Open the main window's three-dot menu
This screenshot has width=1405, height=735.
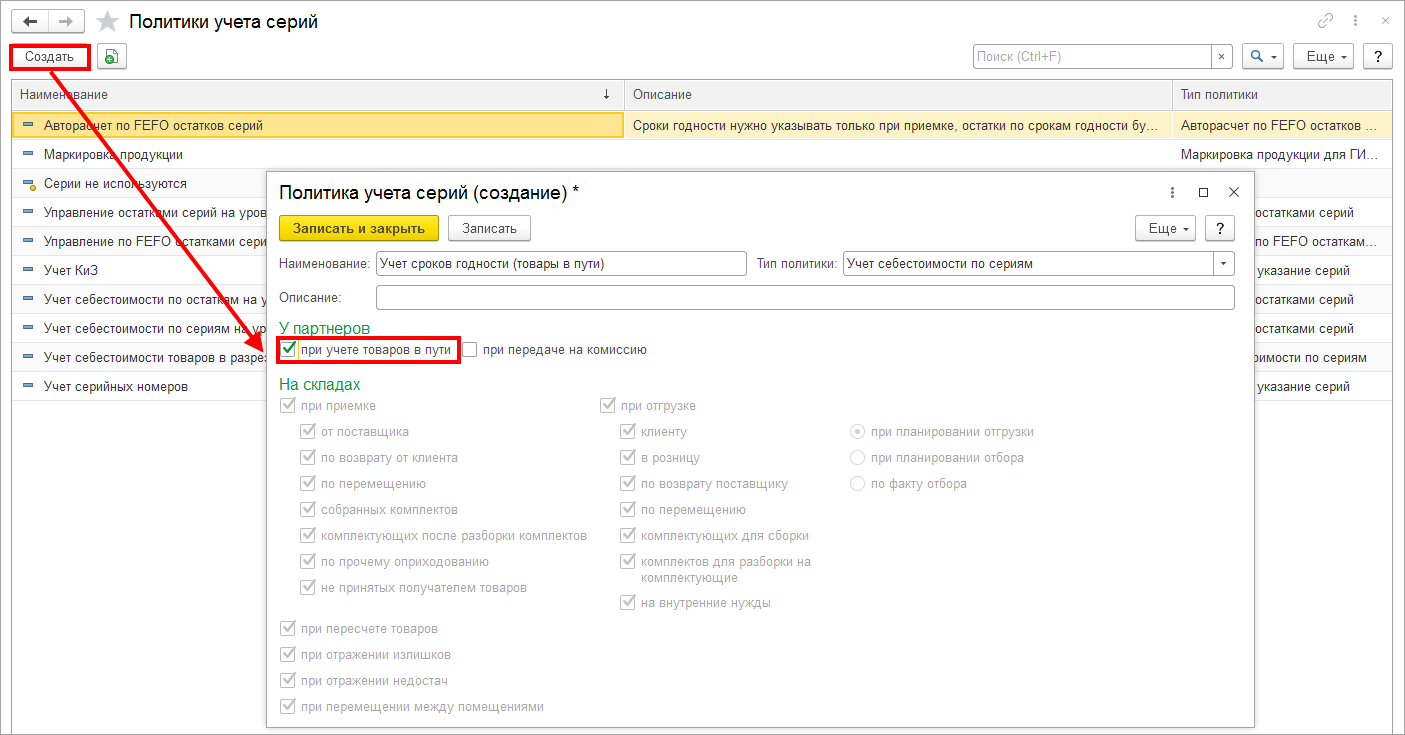coord(1356,21)
